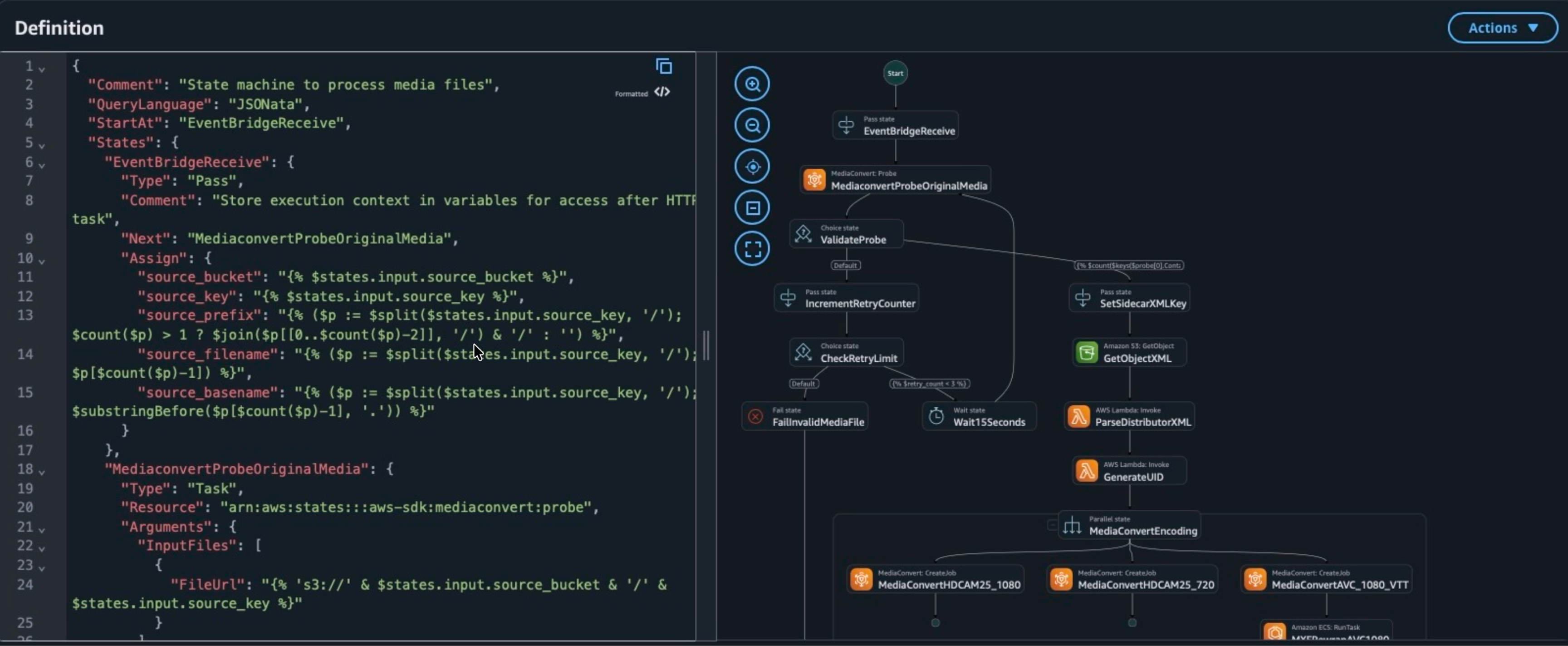Viewport: 1568px width, 646px height.
Task: Toggle the Formatted code view
Action: point(662,92)
